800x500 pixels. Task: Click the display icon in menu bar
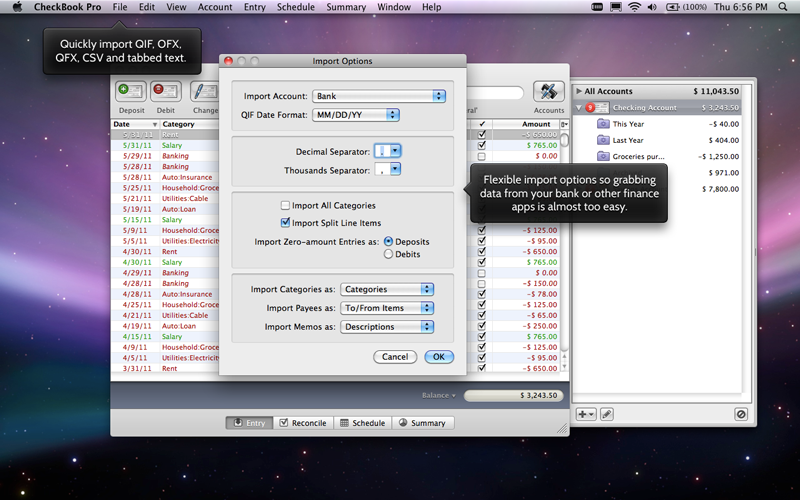[616, 7]
